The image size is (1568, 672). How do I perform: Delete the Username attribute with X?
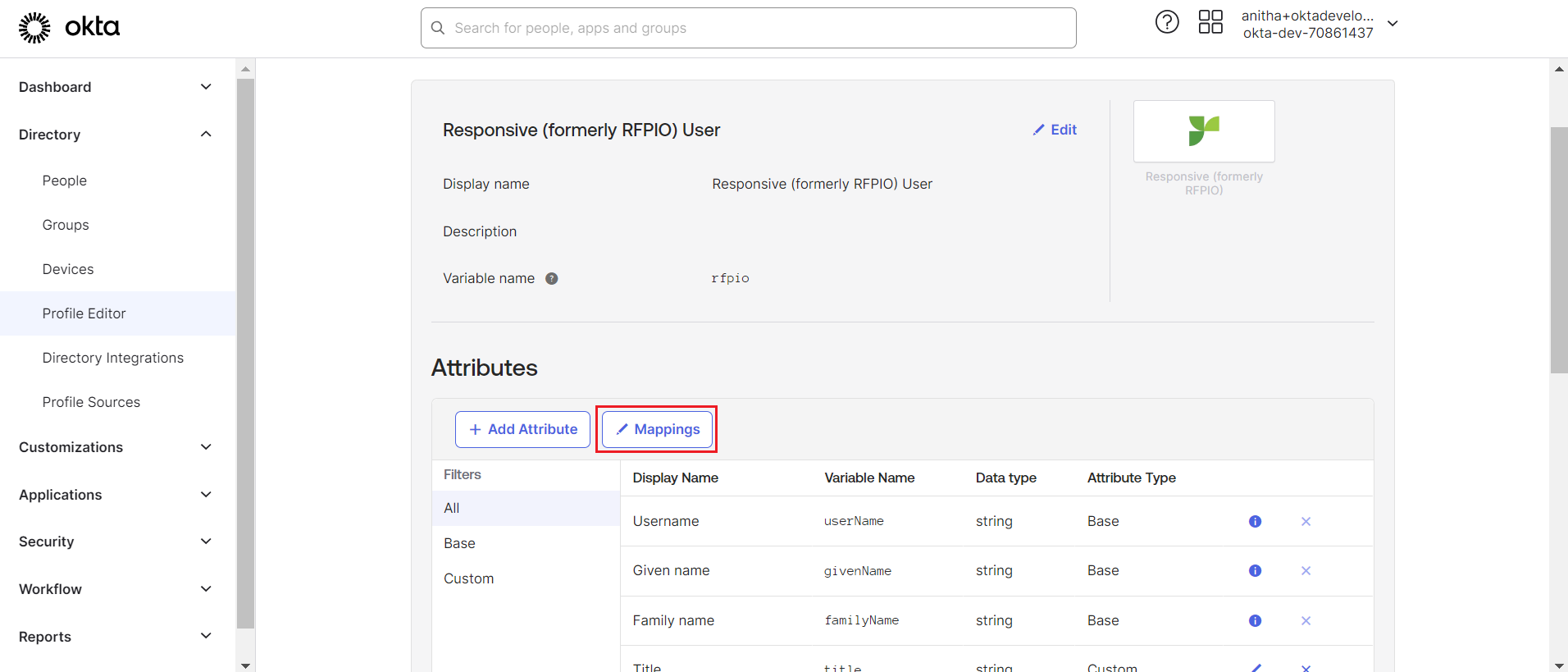pyautogui.click(x=1306, y=521)
